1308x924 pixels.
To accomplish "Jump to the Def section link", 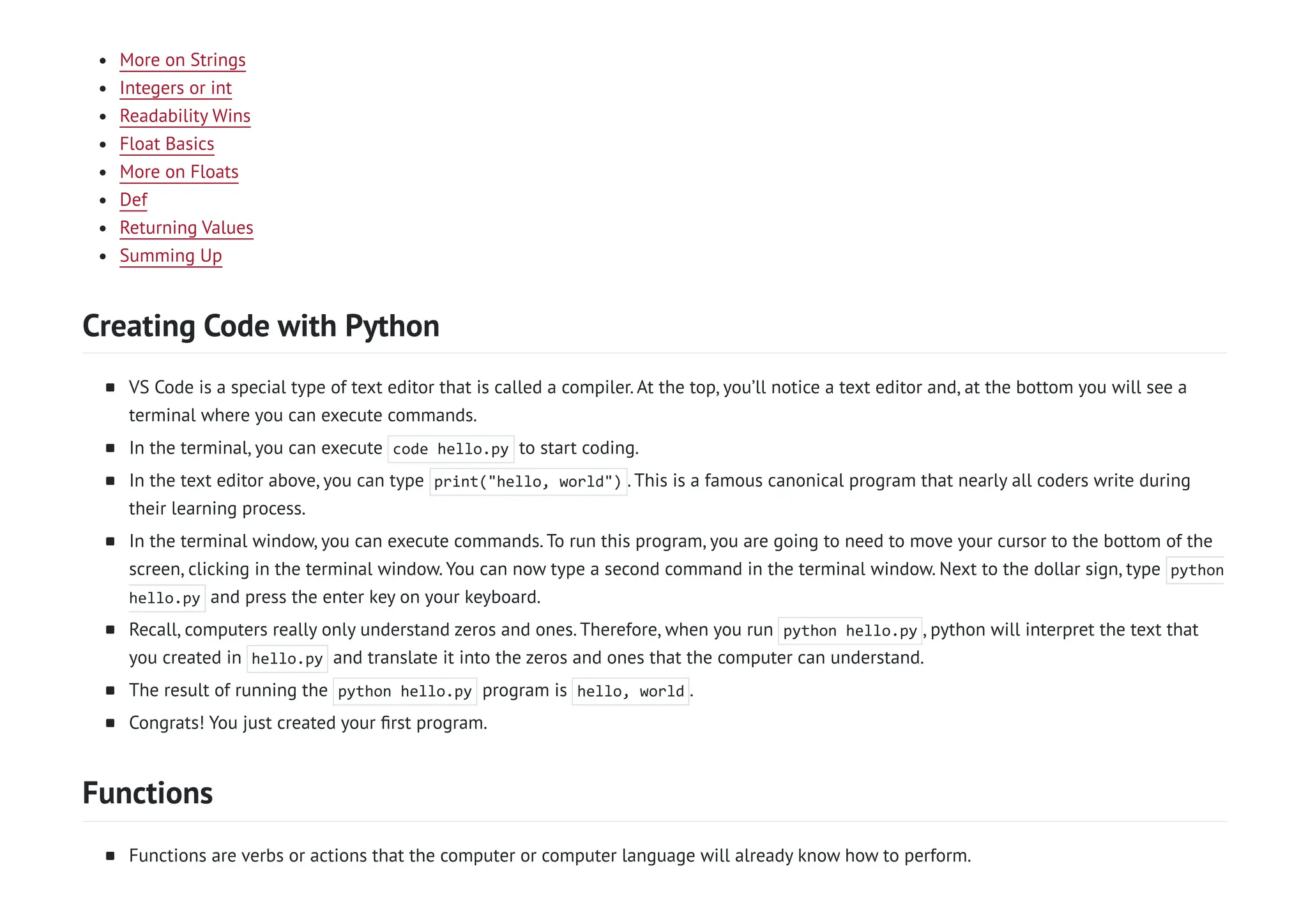I will coord(133,200).
